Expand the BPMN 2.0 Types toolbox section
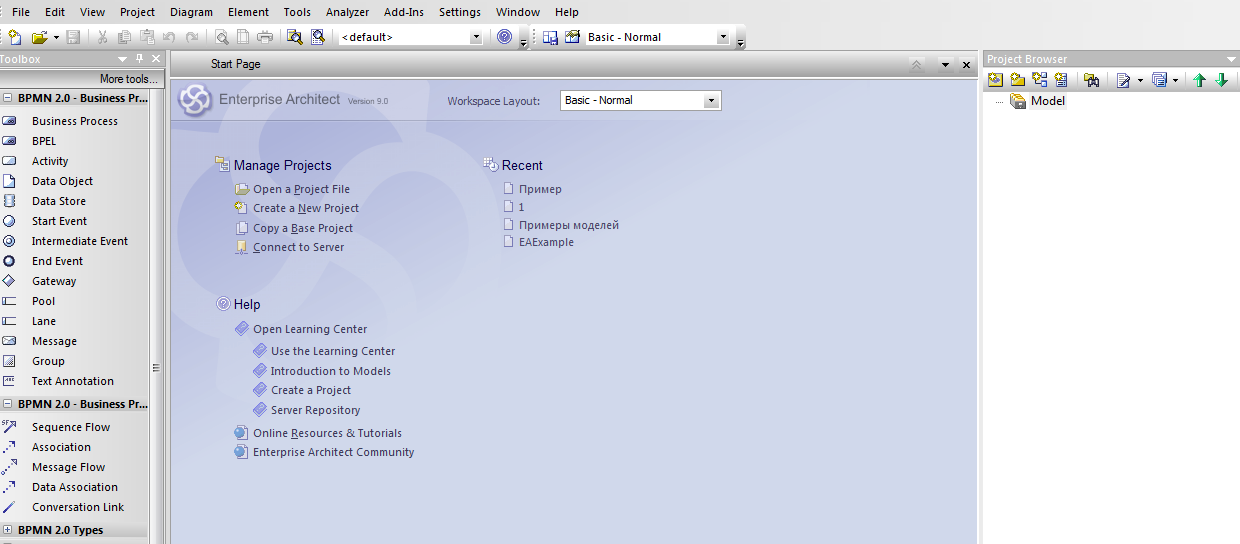Image resolution: width=1240 pixels, height=544 pixels. tap(7, 530)
